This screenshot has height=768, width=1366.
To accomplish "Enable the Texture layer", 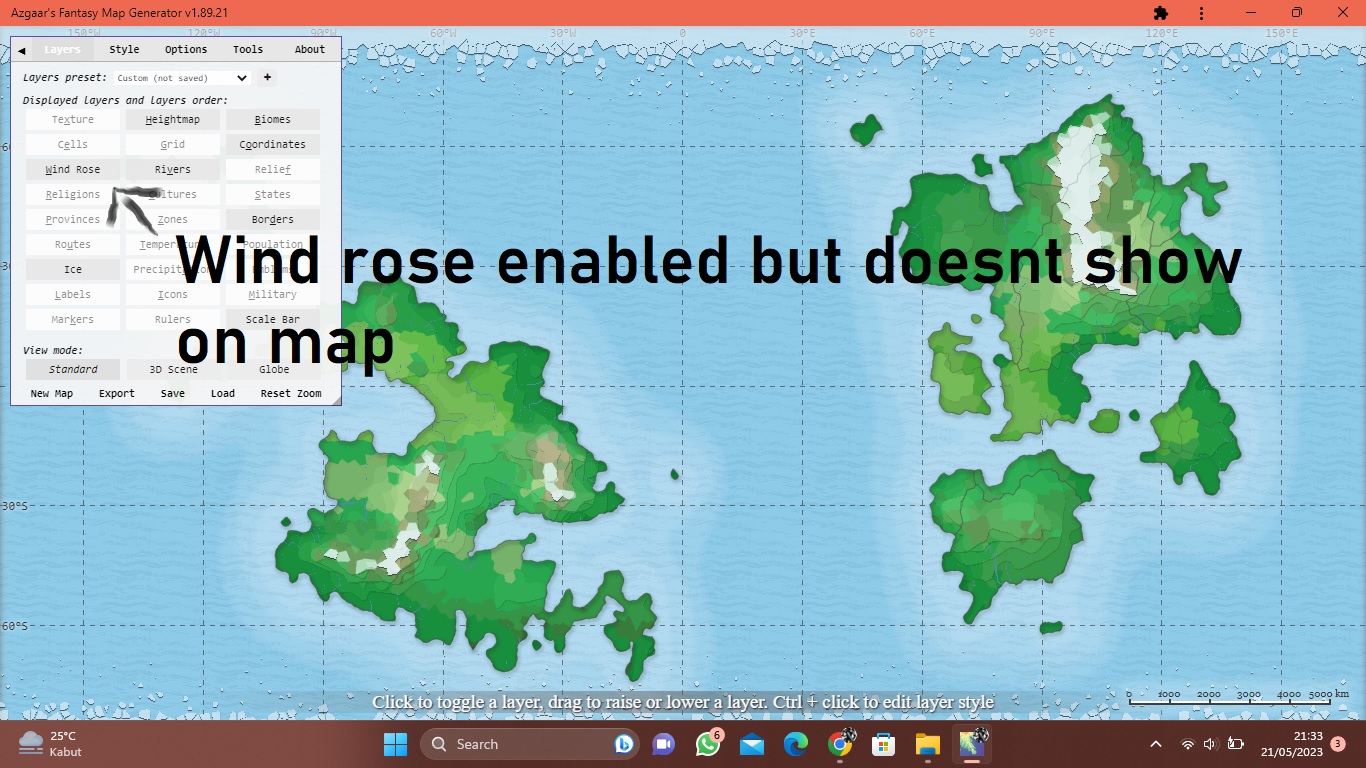I will tap(71, 119).
